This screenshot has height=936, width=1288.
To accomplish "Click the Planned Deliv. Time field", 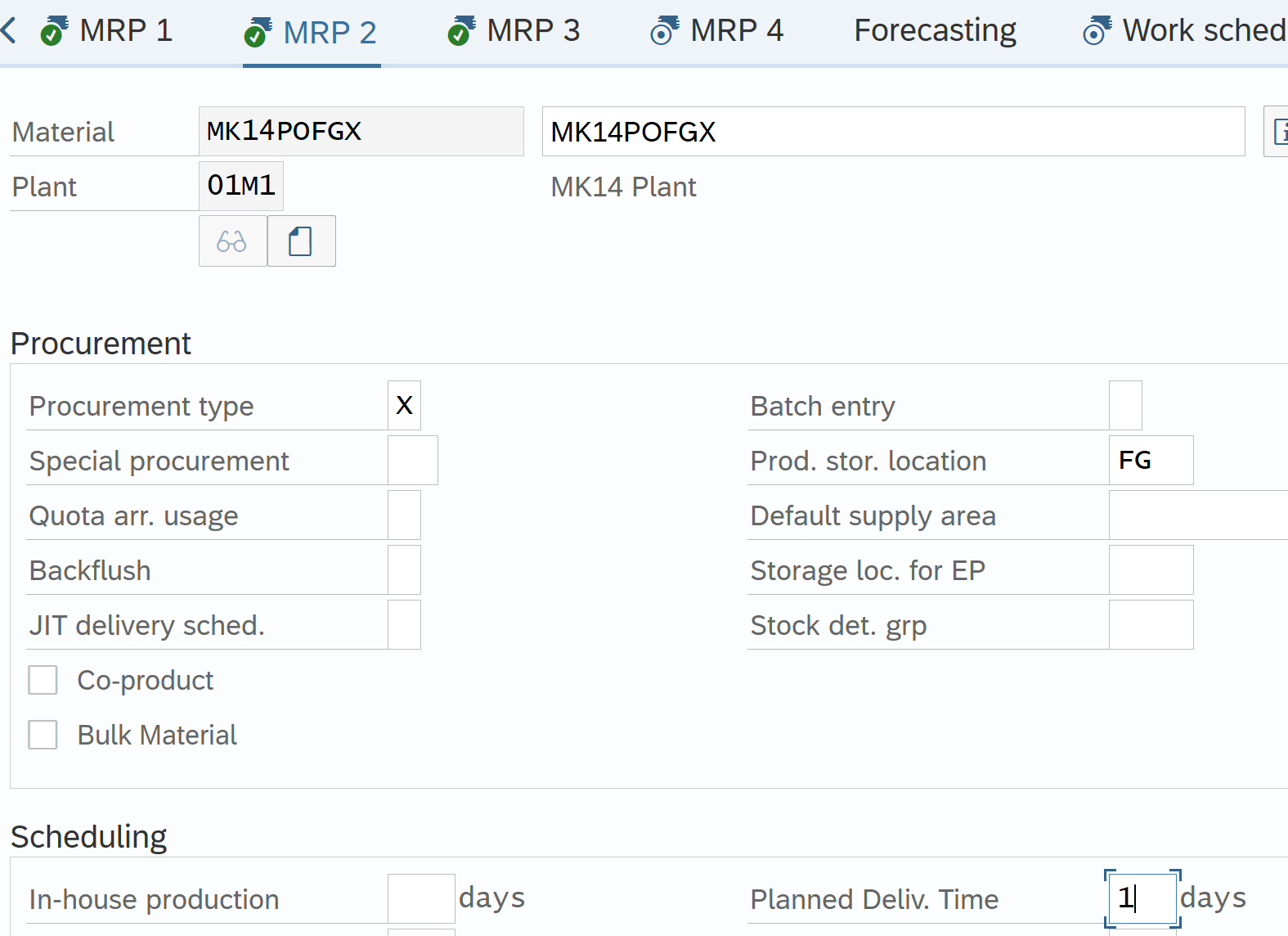I will click(1142, 898).
